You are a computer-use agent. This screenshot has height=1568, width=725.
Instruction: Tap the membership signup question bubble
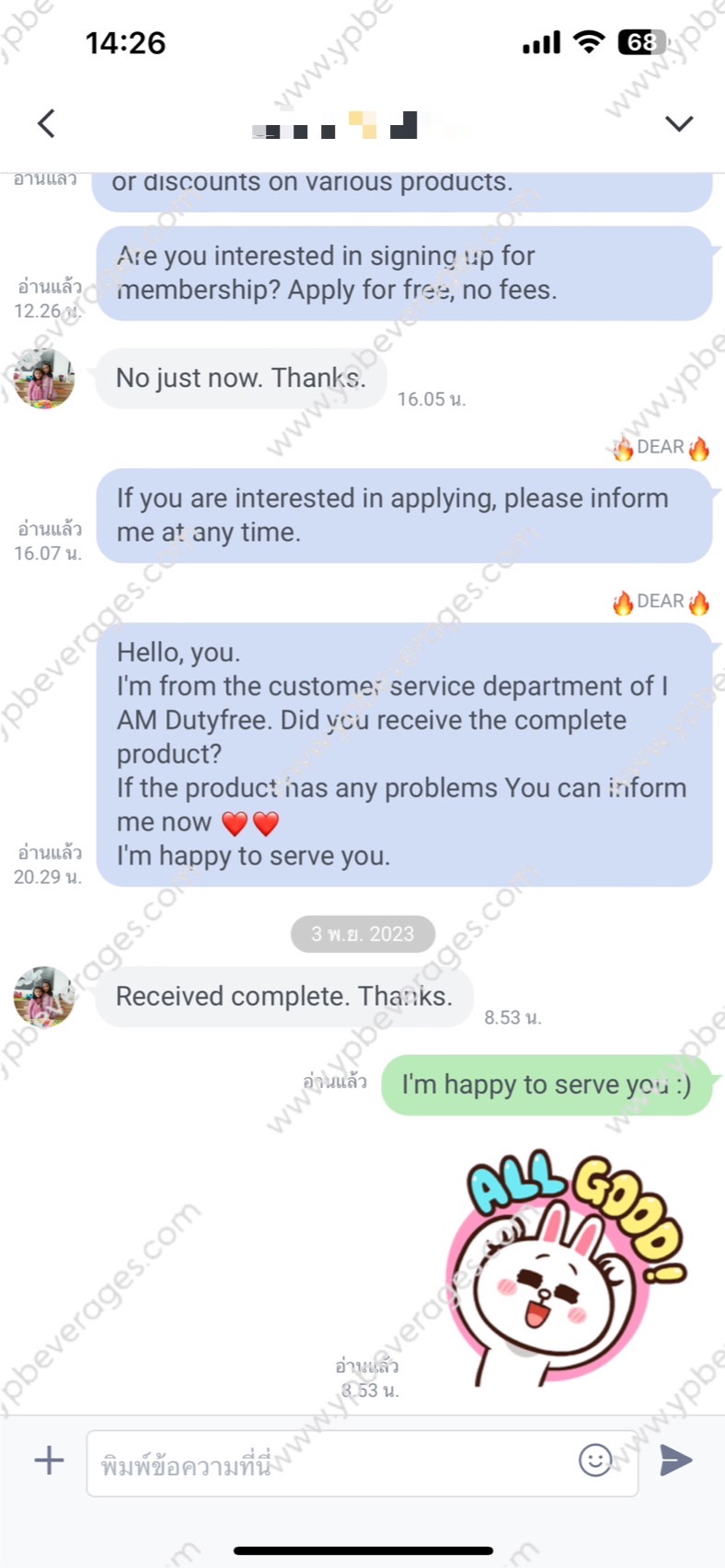point(404,273)
